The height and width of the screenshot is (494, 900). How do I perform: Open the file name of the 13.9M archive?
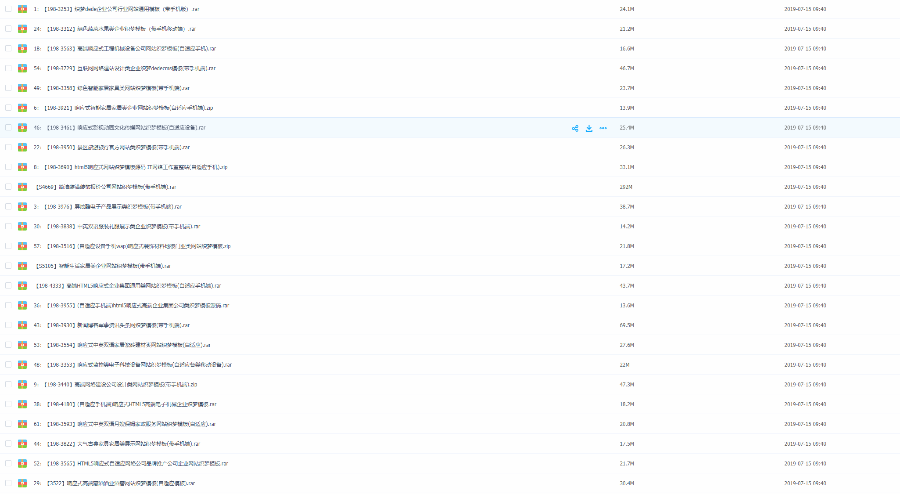click(x=129, y=305)
